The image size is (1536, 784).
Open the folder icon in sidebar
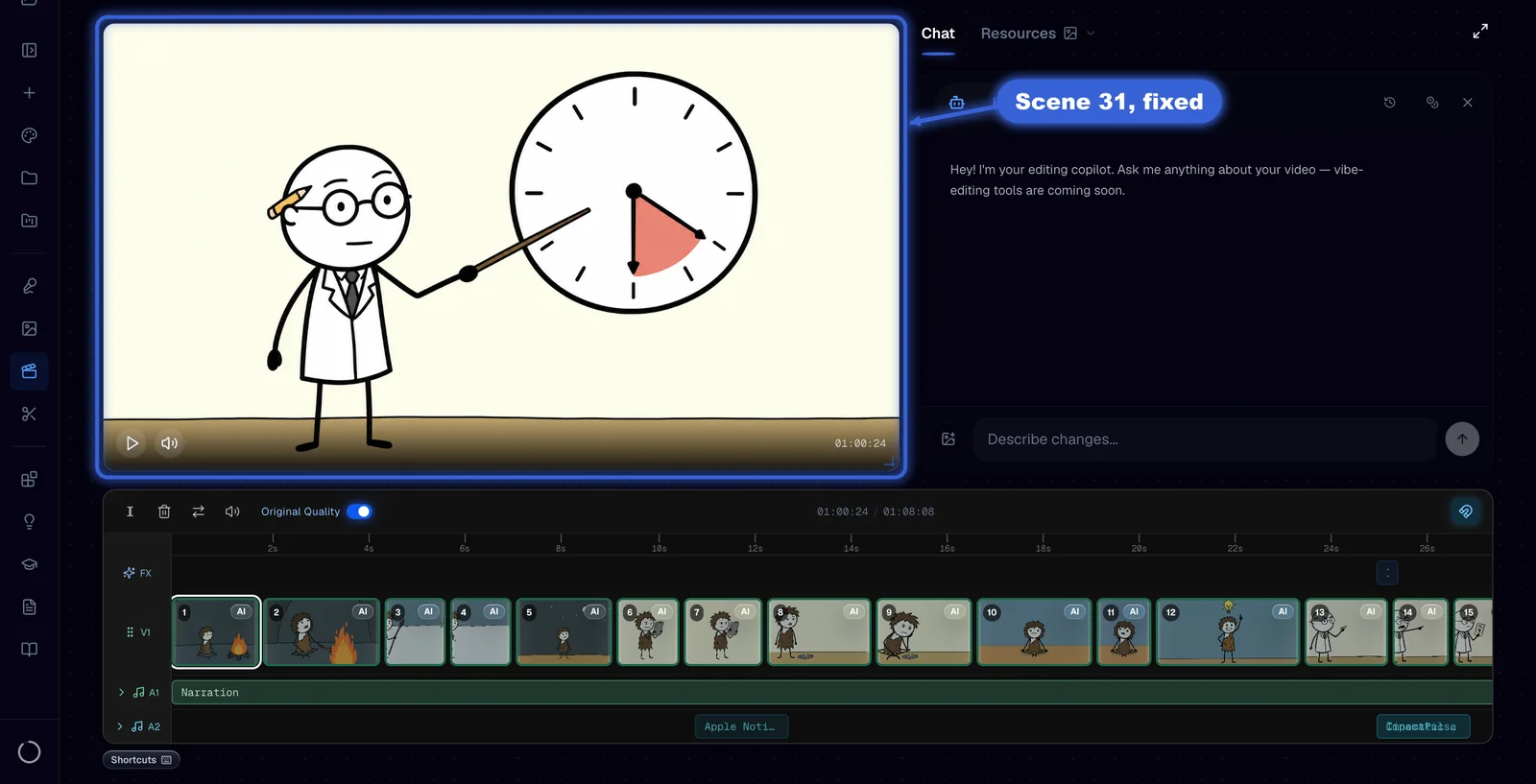[29, 178]
